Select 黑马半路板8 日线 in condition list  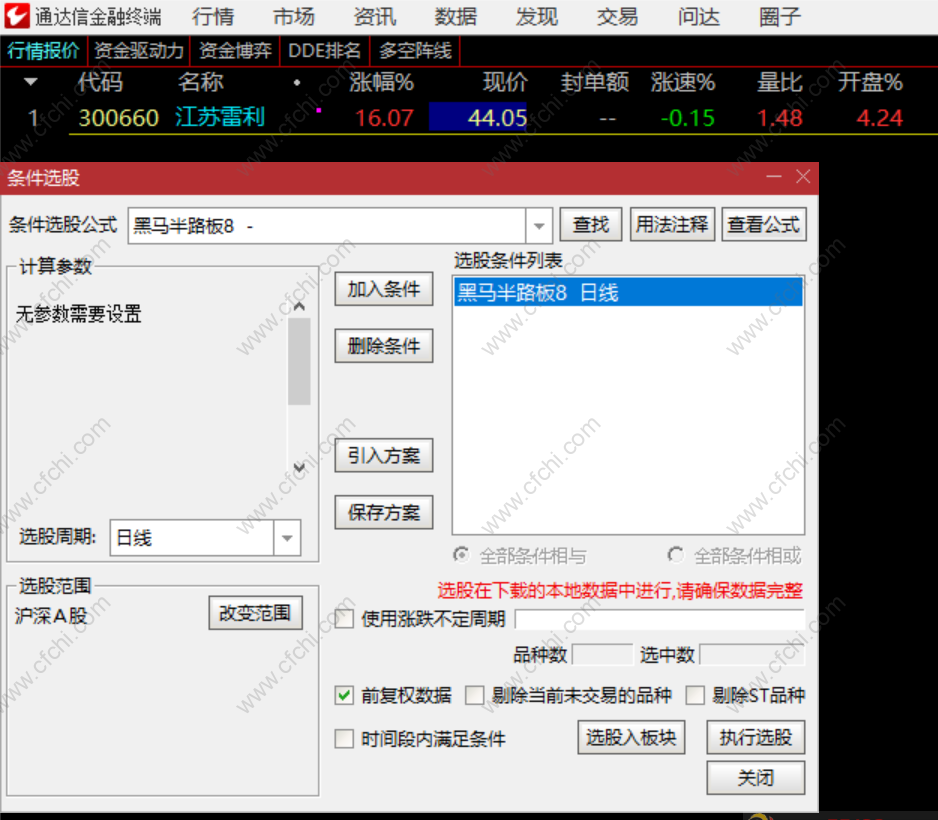pos(628,292)
